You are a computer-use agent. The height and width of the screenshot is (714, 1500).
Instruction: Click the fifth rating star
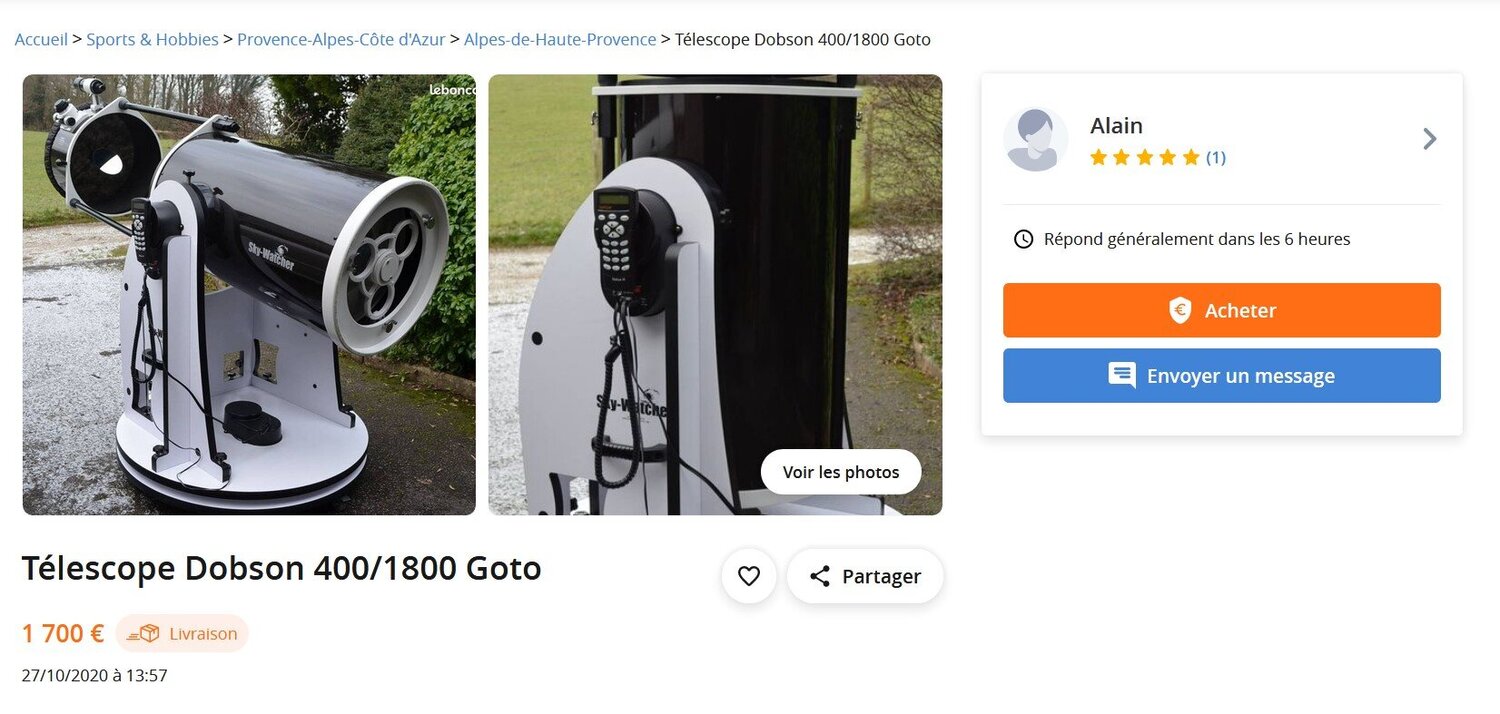[x=1191, y=156]
